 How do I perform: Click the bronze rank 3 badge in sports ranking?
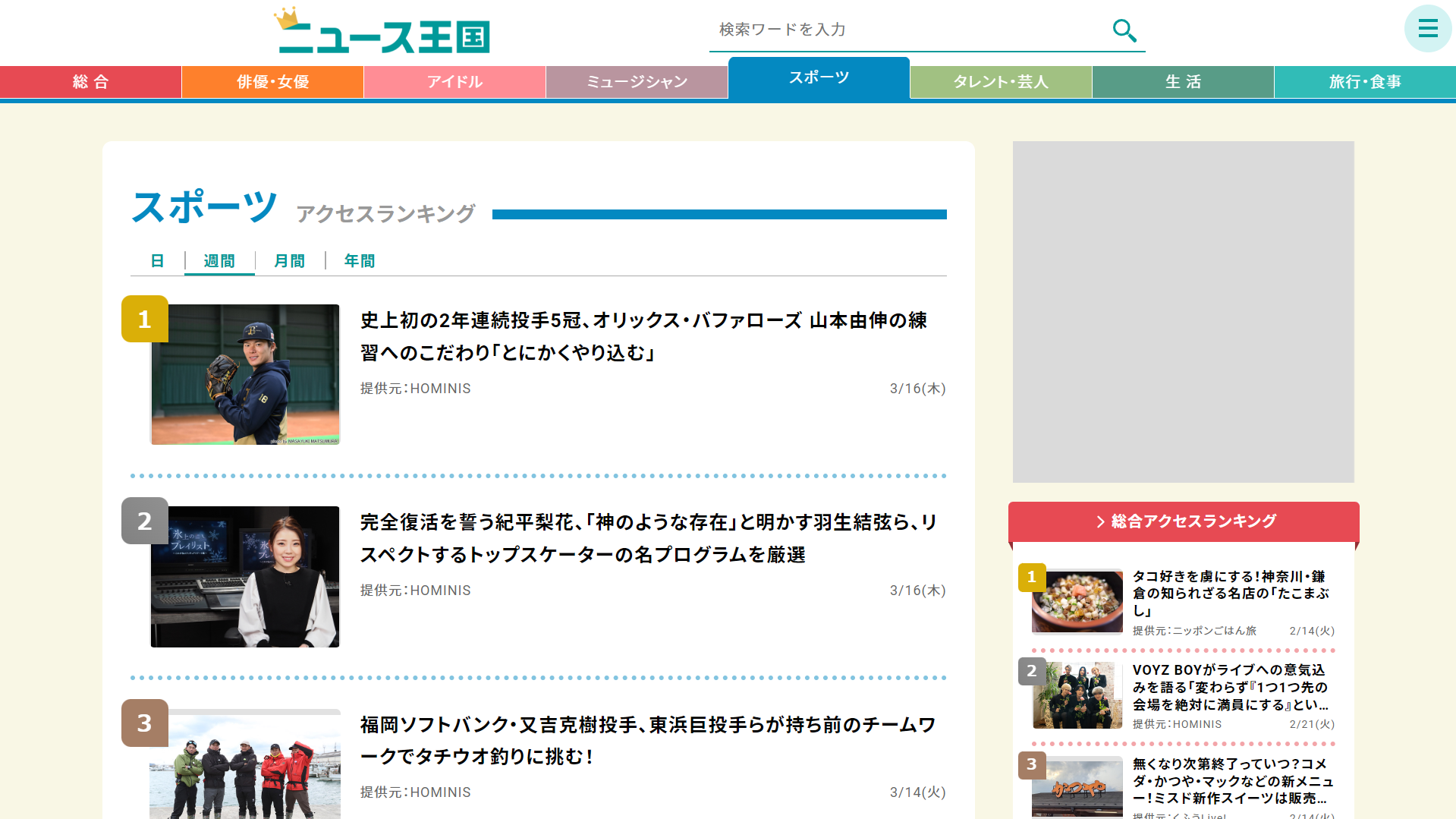145,723
